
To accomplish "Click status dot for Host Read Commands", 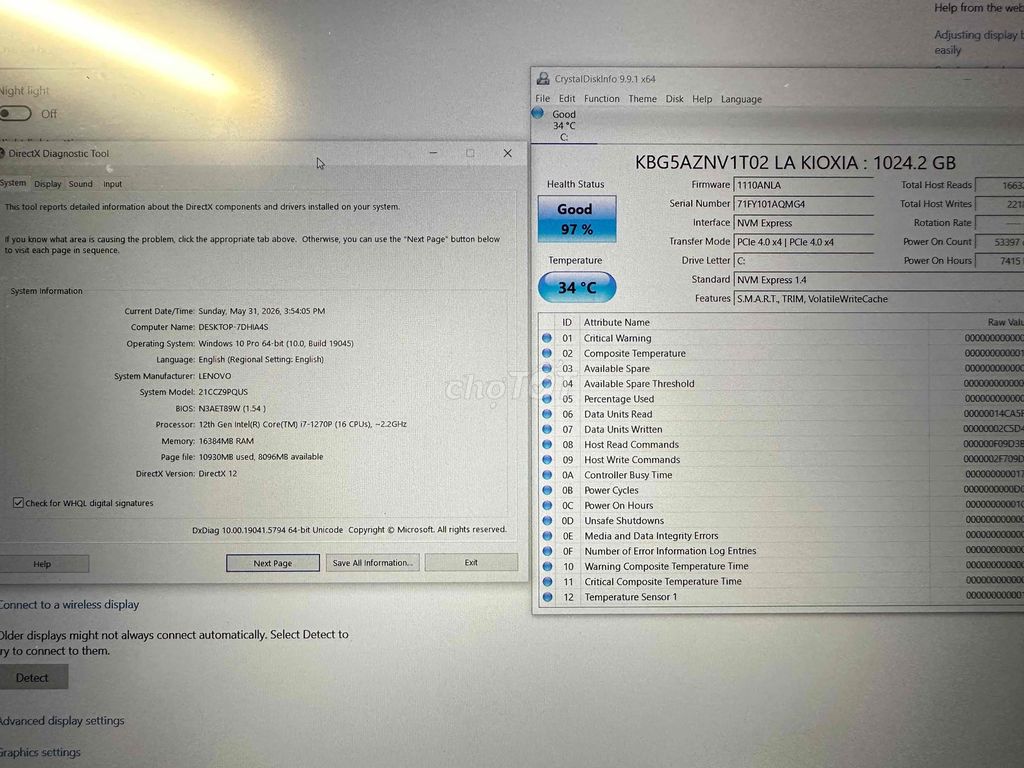I will [x=547, y=444].
